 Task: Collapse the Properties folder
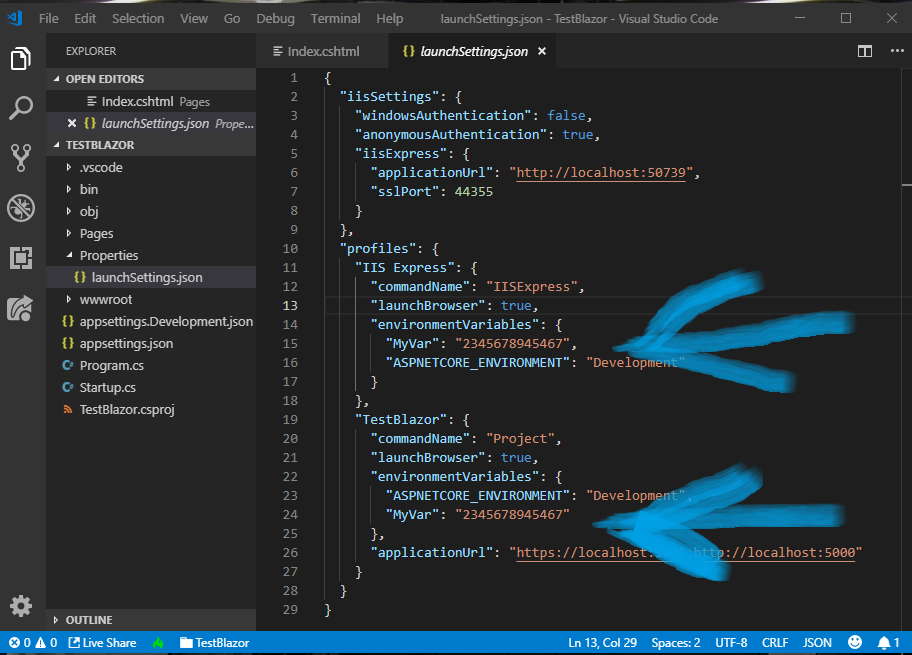[151, 255]
